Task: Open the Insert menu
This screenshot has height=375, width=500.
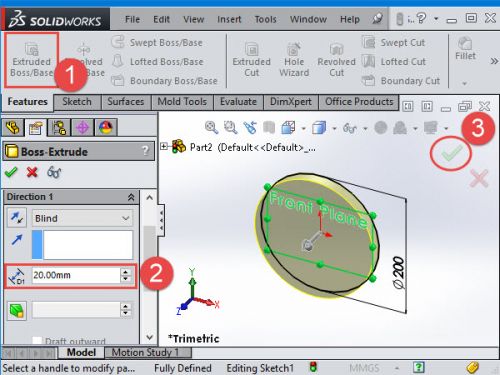Action: (x=229, y=19)
